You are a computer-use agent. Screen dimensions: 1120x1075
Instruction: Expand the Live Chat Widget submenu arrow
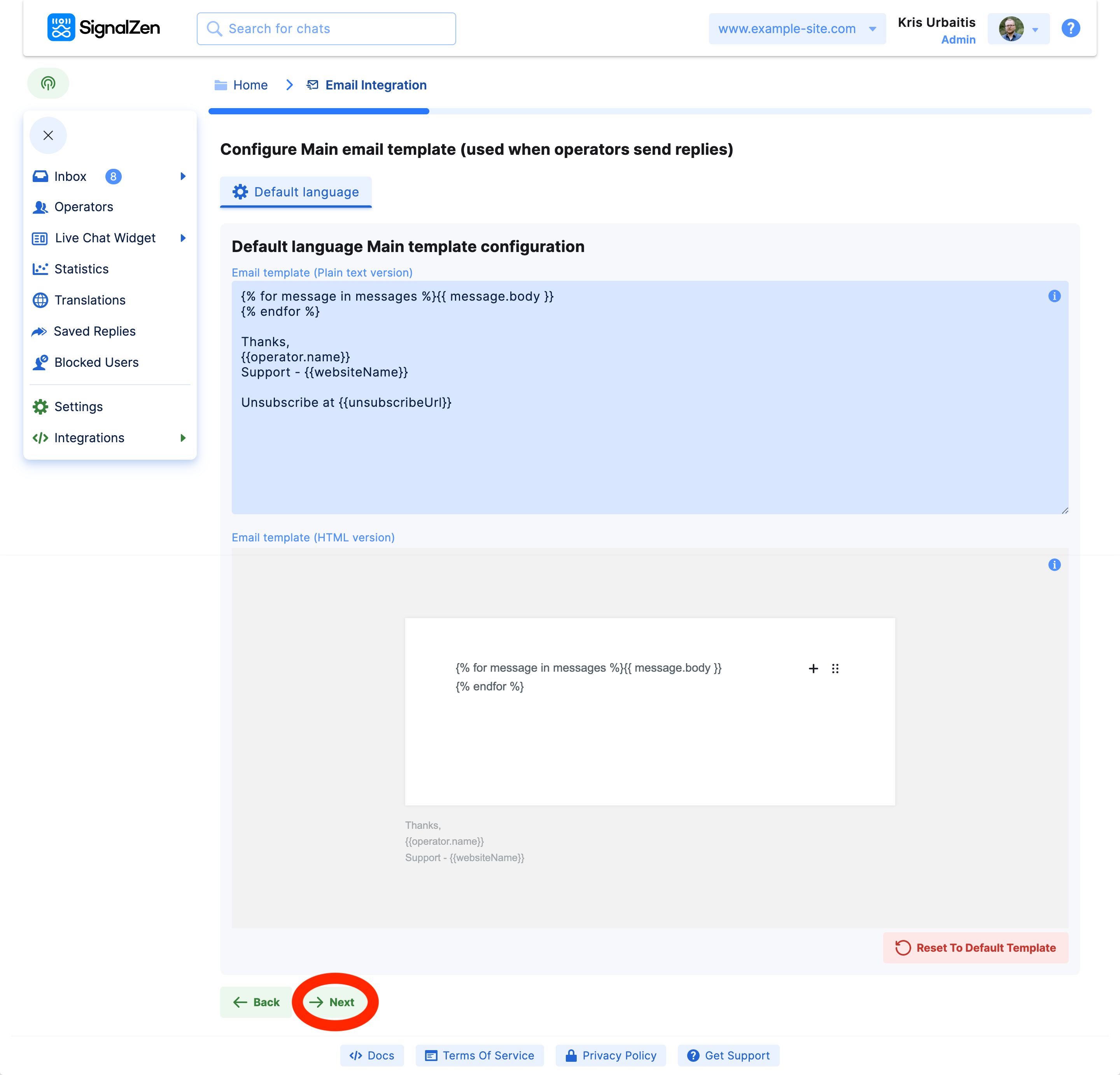(183, 238)
